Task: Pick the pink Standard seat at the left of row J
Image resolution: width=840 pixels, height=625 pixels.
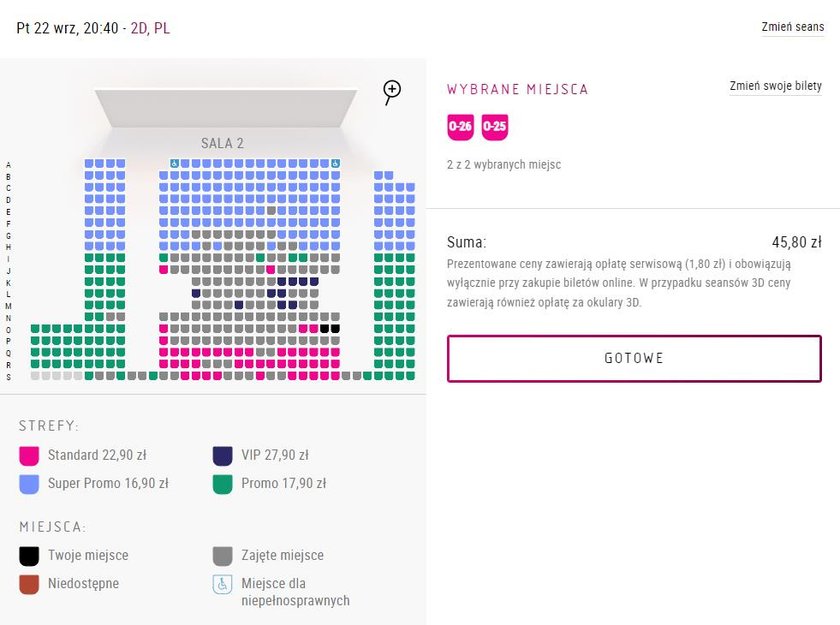Action: click(164, 270)
